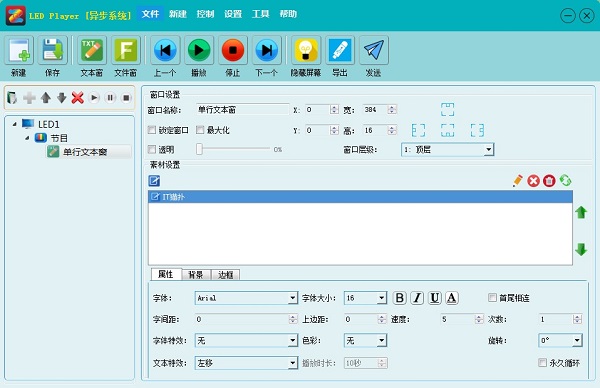This screenshot has height=388, width=600.
Task: Click the 发送 paper-plane send icon
Action: tap(373, 50)
